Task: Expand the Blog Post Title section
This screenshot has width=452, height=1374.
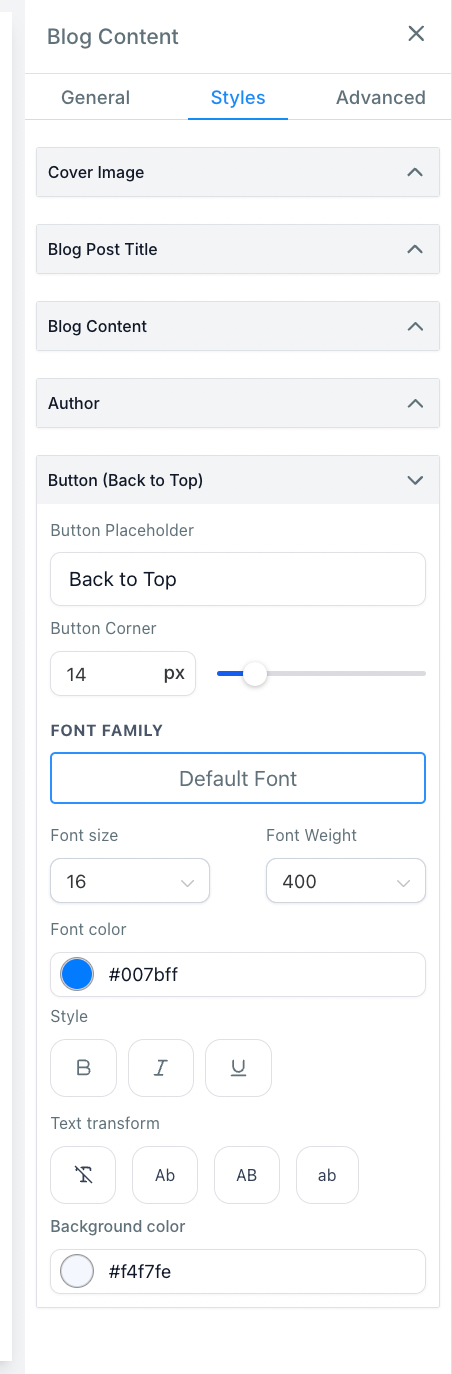Action: [x=238, y=249]
